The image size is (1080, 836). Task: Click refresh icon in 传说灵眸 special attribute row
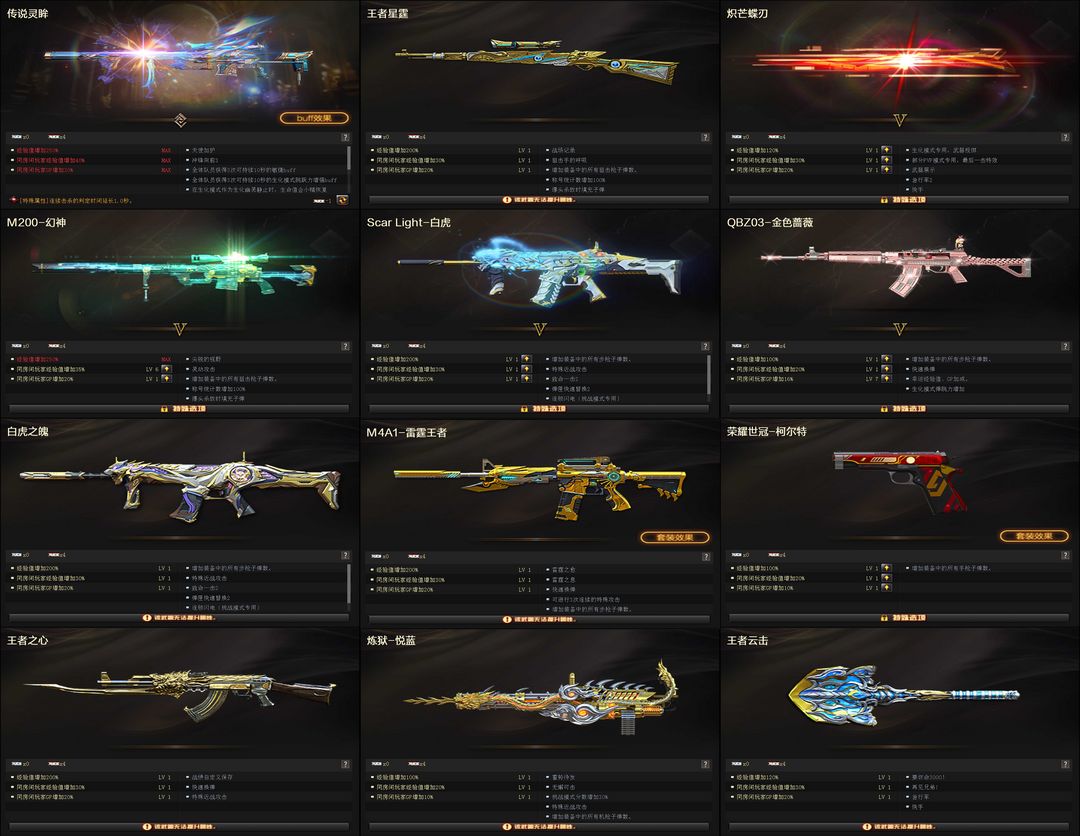[342, 200]
